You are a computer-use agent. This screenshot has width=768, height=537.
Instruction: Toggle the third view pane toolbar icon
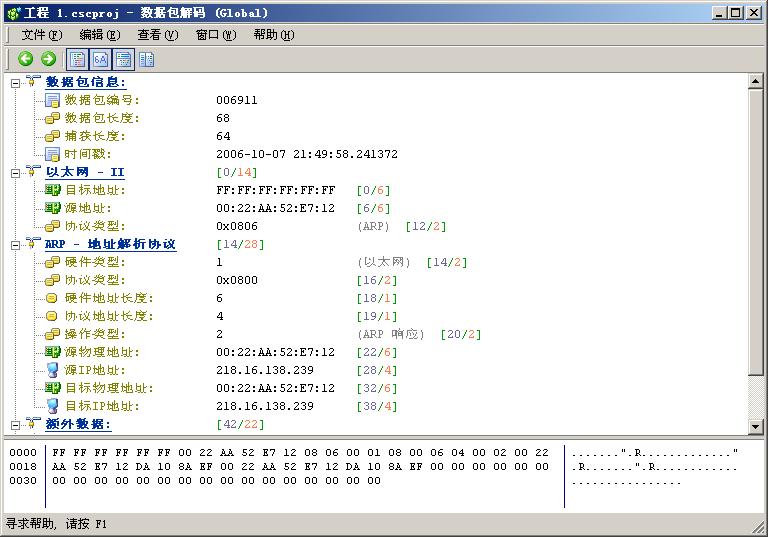(124, 59)
